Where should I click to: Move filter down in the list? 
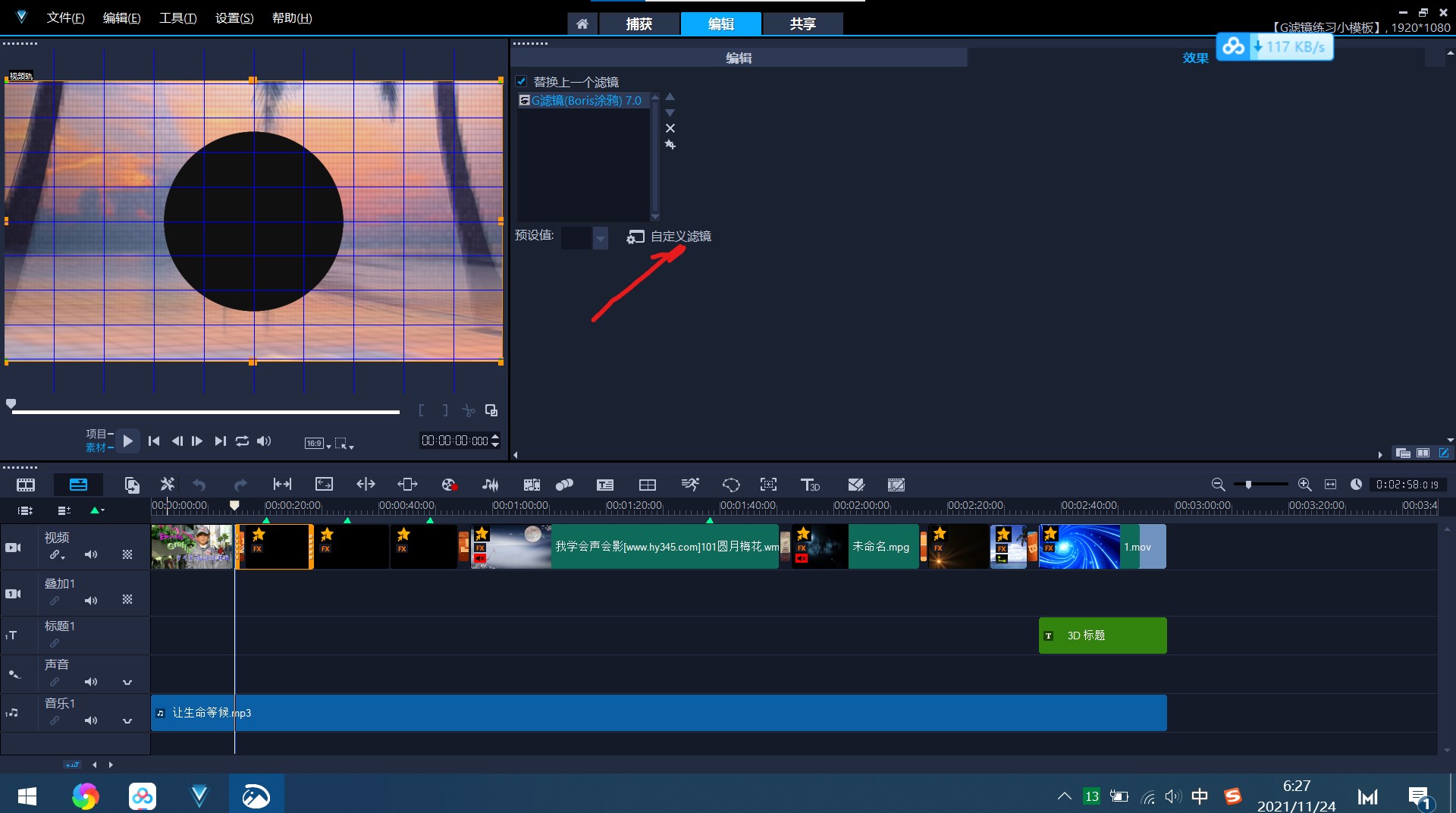tap(670, 112)
